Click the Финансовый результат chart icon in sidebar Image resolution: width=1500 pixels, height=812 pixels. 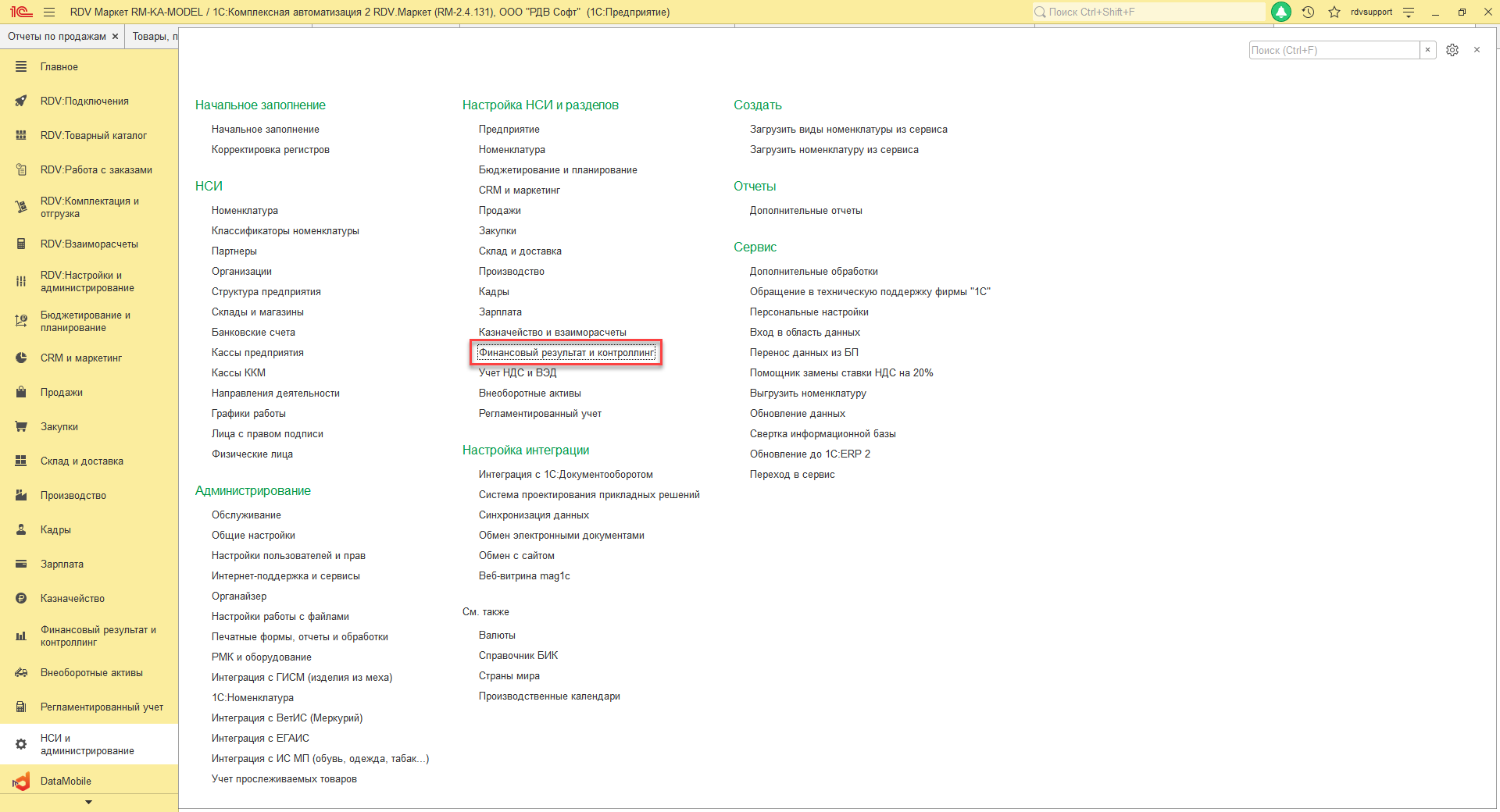[21, 636]
